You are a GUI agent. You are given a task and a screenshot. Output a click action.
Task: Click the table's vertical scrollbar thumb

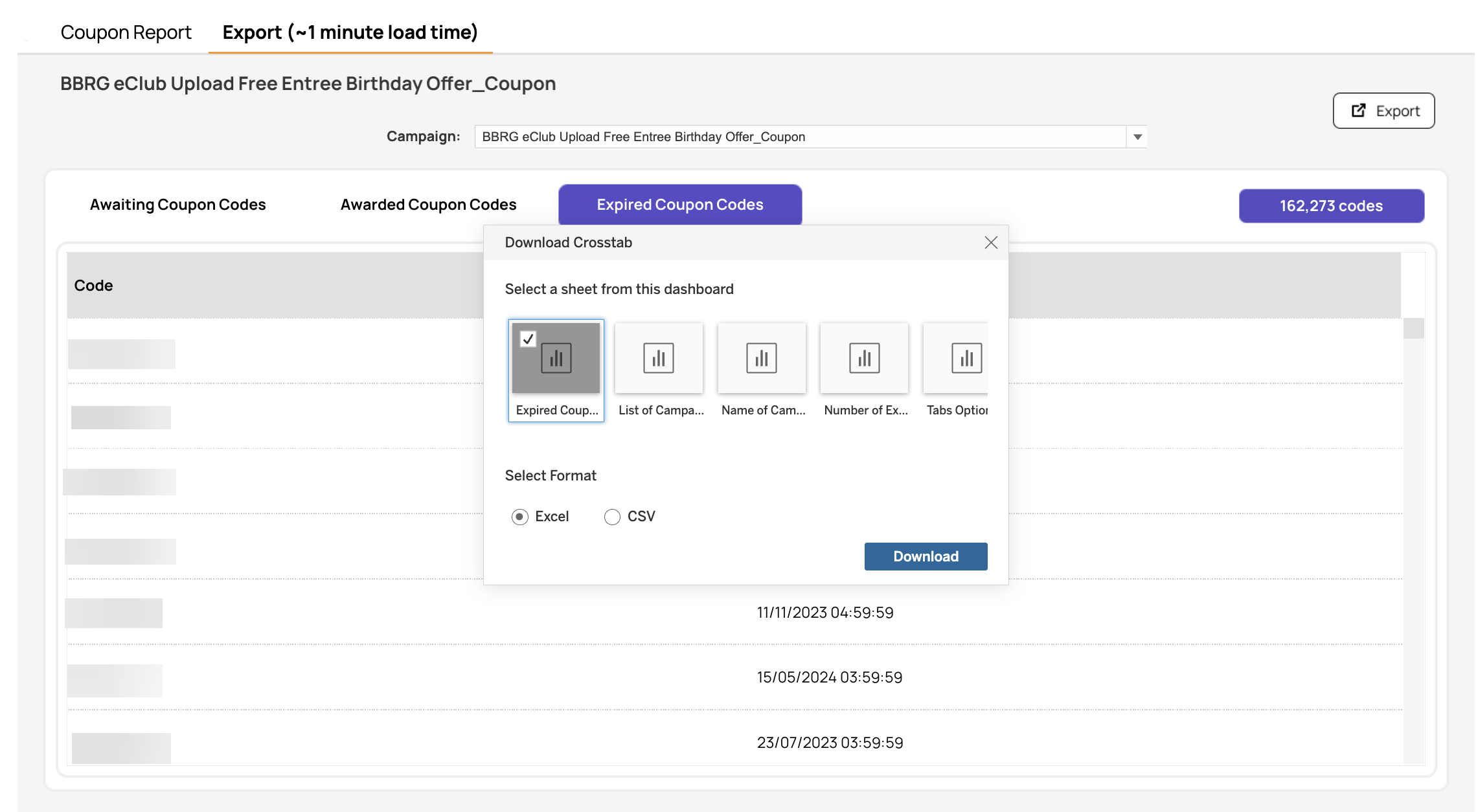click(x=1413, y=328)
